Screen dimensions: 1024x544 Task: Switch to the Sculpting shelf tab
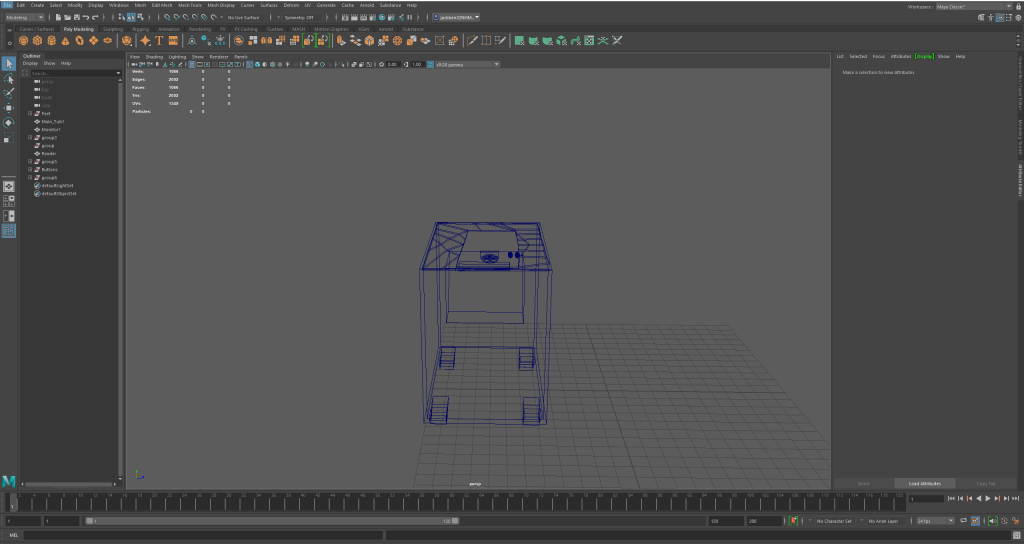[113, 29]
